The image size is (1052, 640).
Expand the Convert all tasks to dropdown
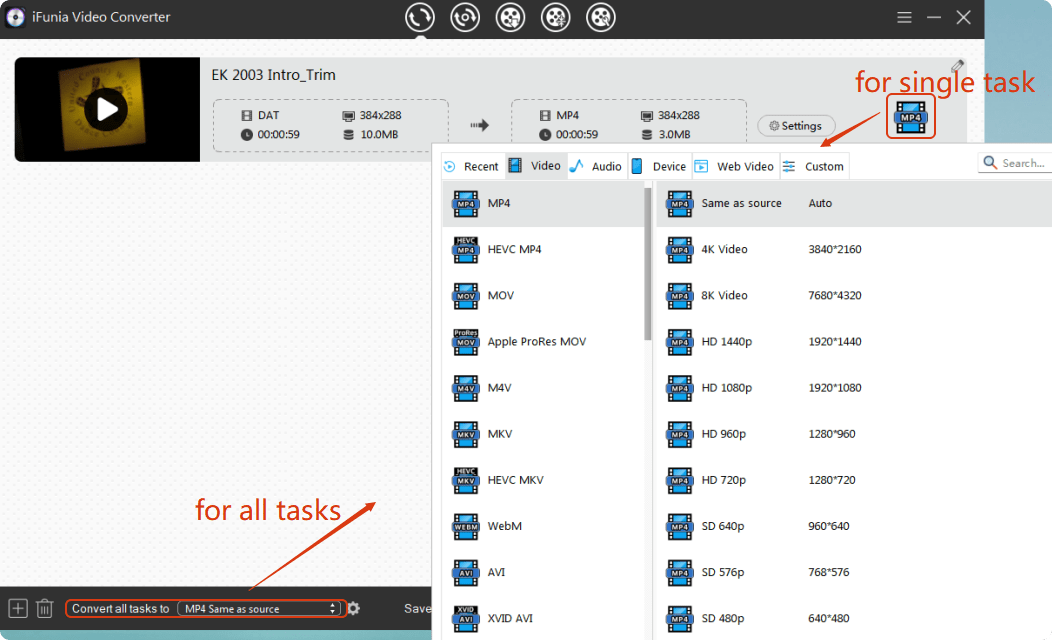click(x=261, y=608)
